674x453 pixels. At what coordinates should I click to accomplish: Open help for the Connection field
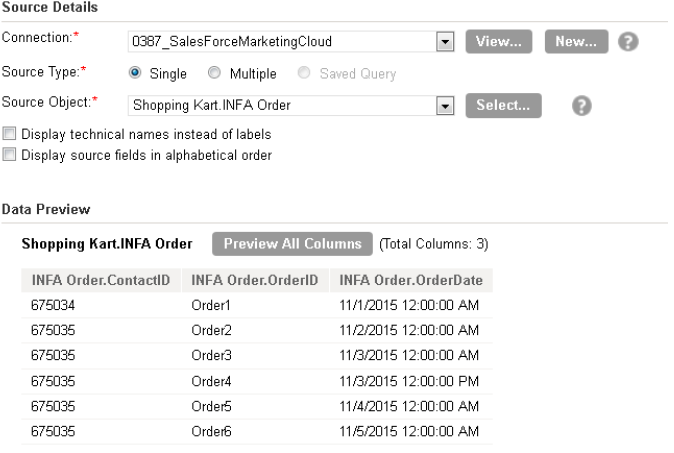pyautogui.click(x=628, y=42)
